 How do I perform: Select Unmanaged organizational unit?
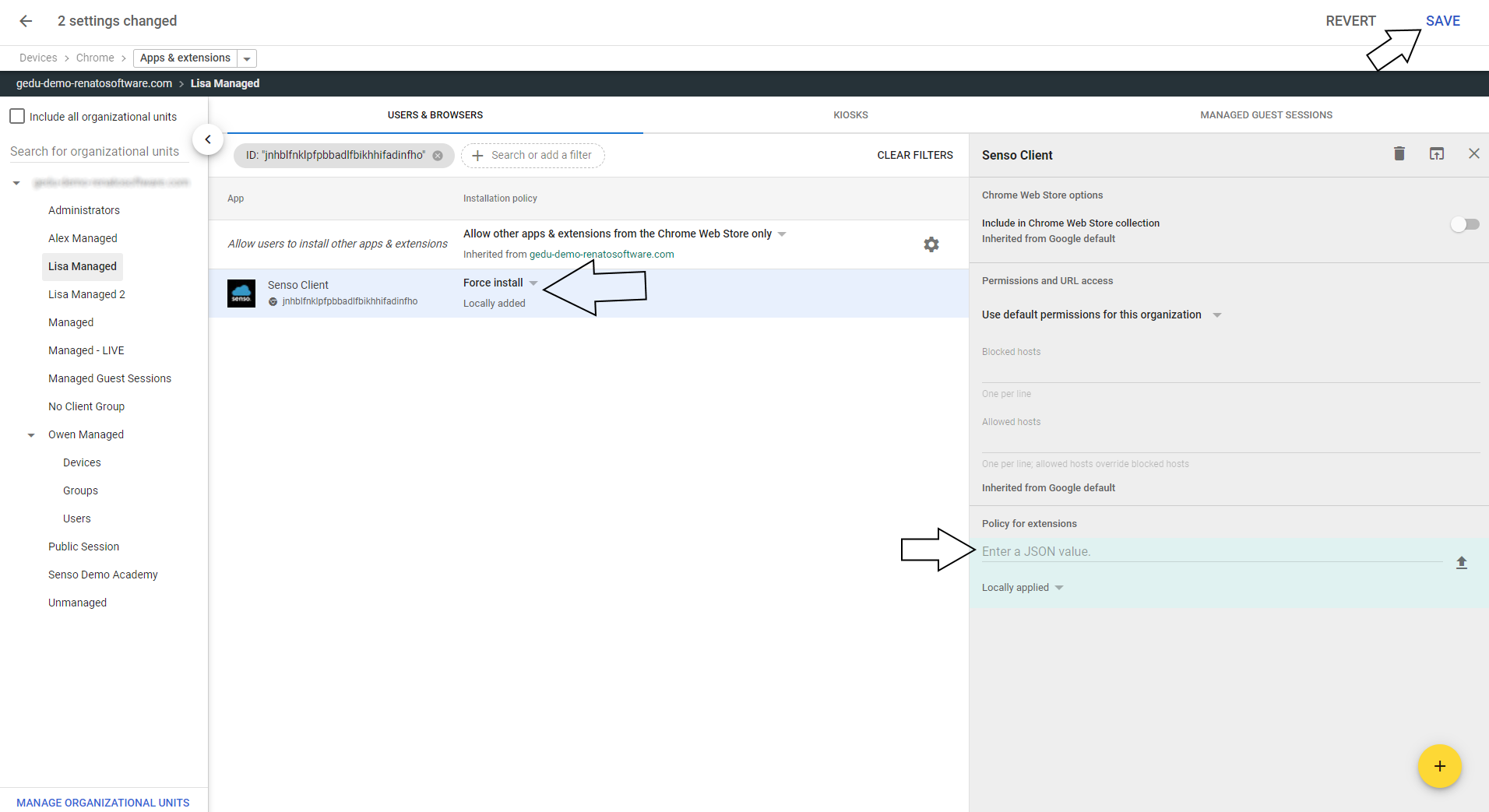[x=77, y=603]
